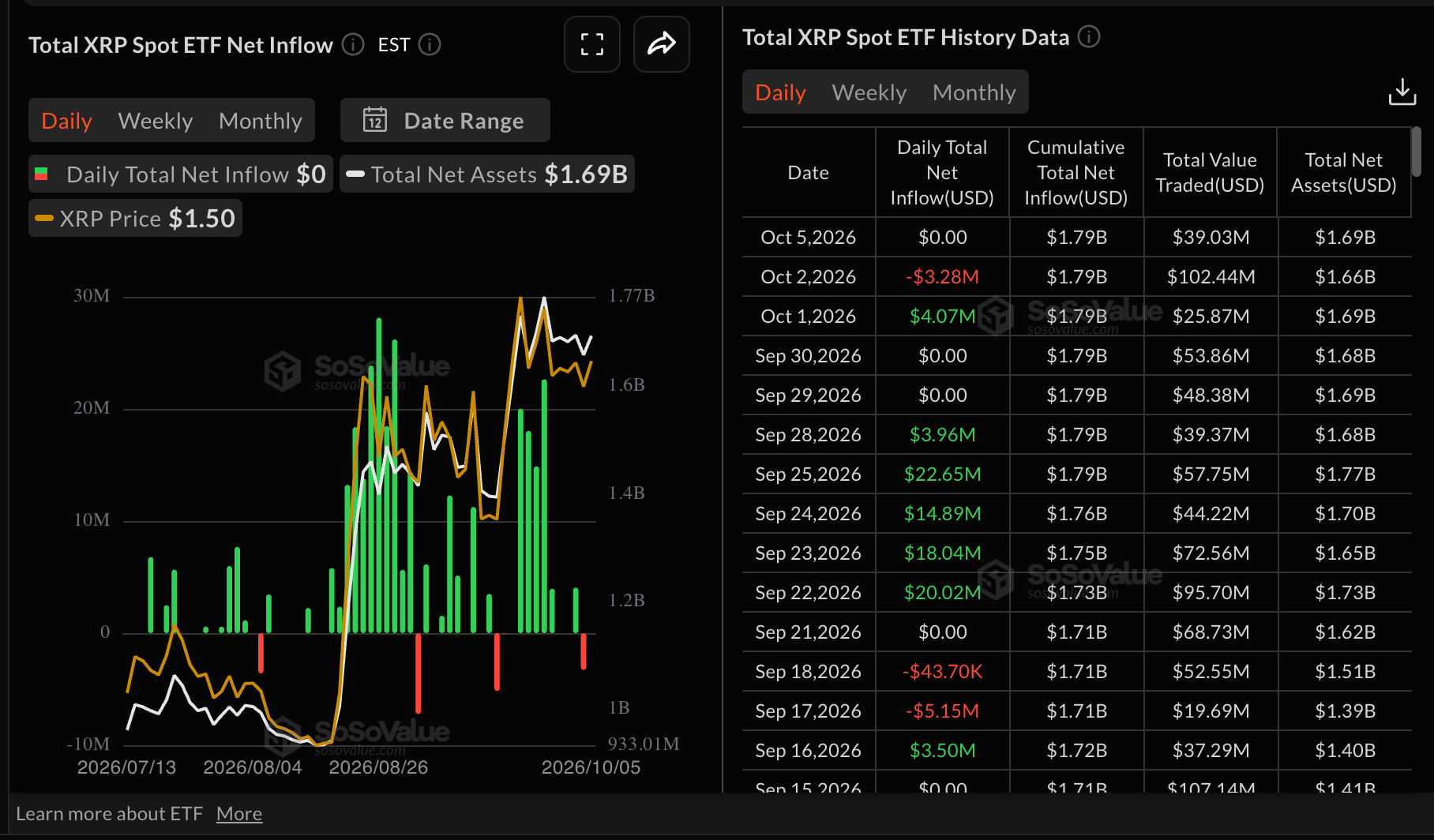Image resolution: width=1434 pixels, height=840 pixels.
Task: Click the $22.65M inflow value
Action: pyautogui.click(x=942, y=474)
